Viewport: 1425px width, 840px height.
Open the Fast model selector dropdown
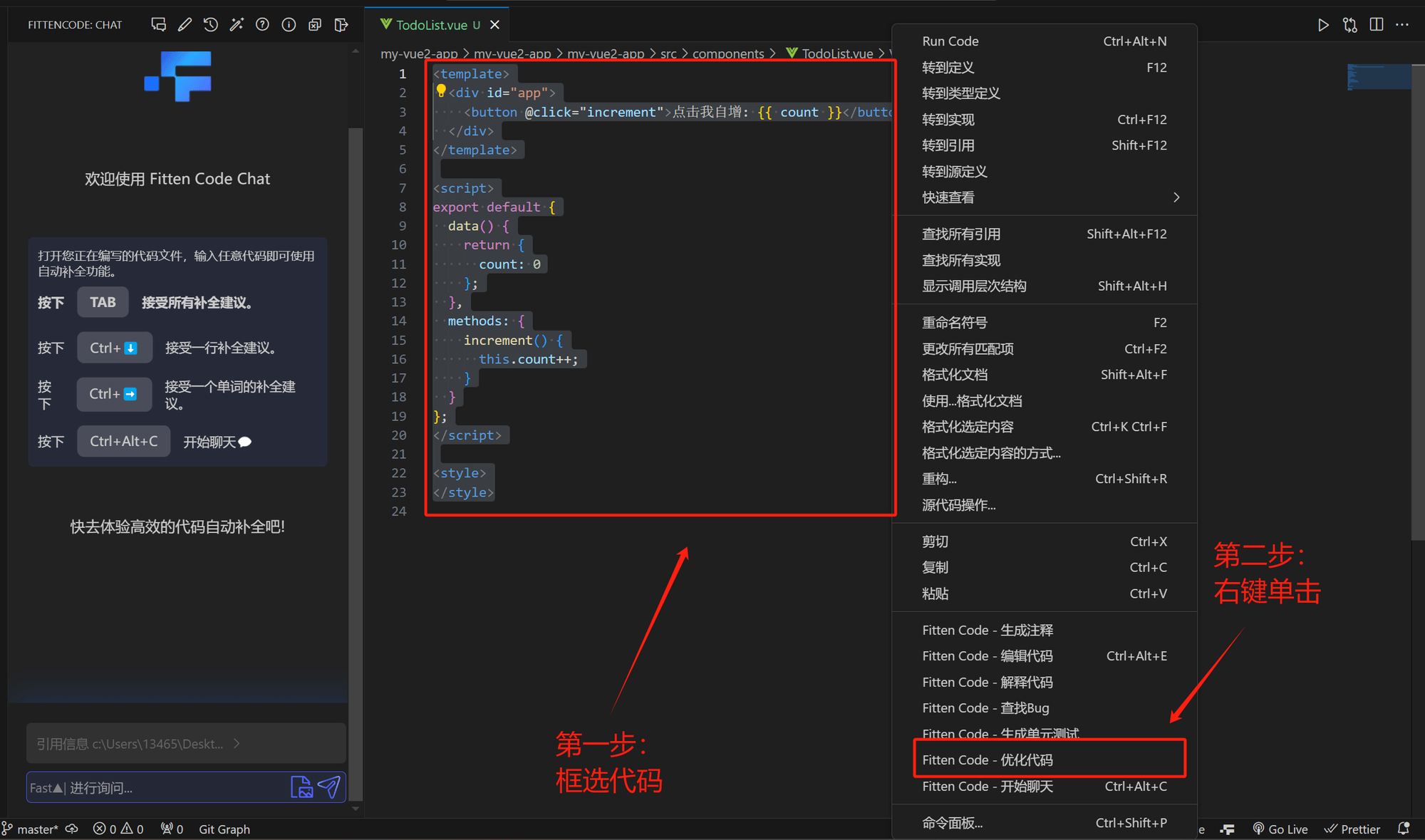point(46,788)
